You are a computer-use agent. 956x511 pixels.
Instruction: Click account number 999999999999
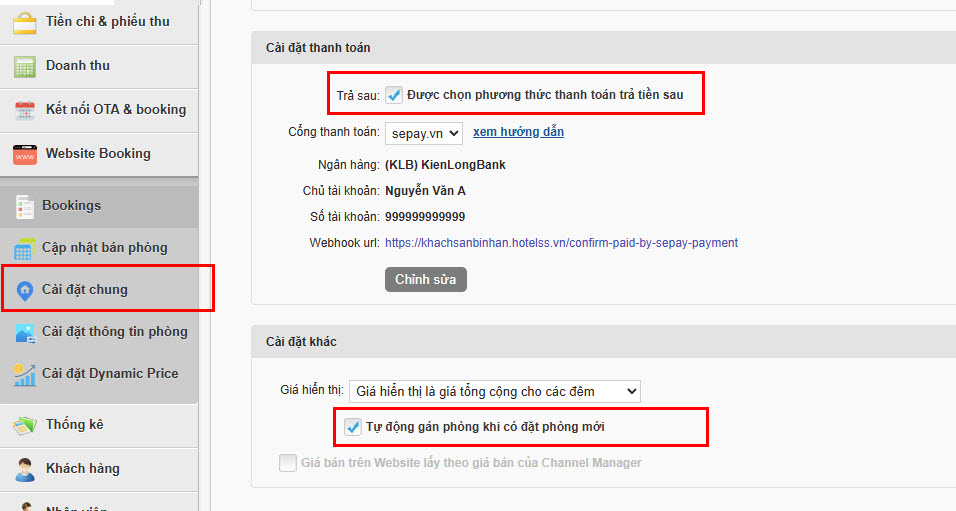[425, 217]
